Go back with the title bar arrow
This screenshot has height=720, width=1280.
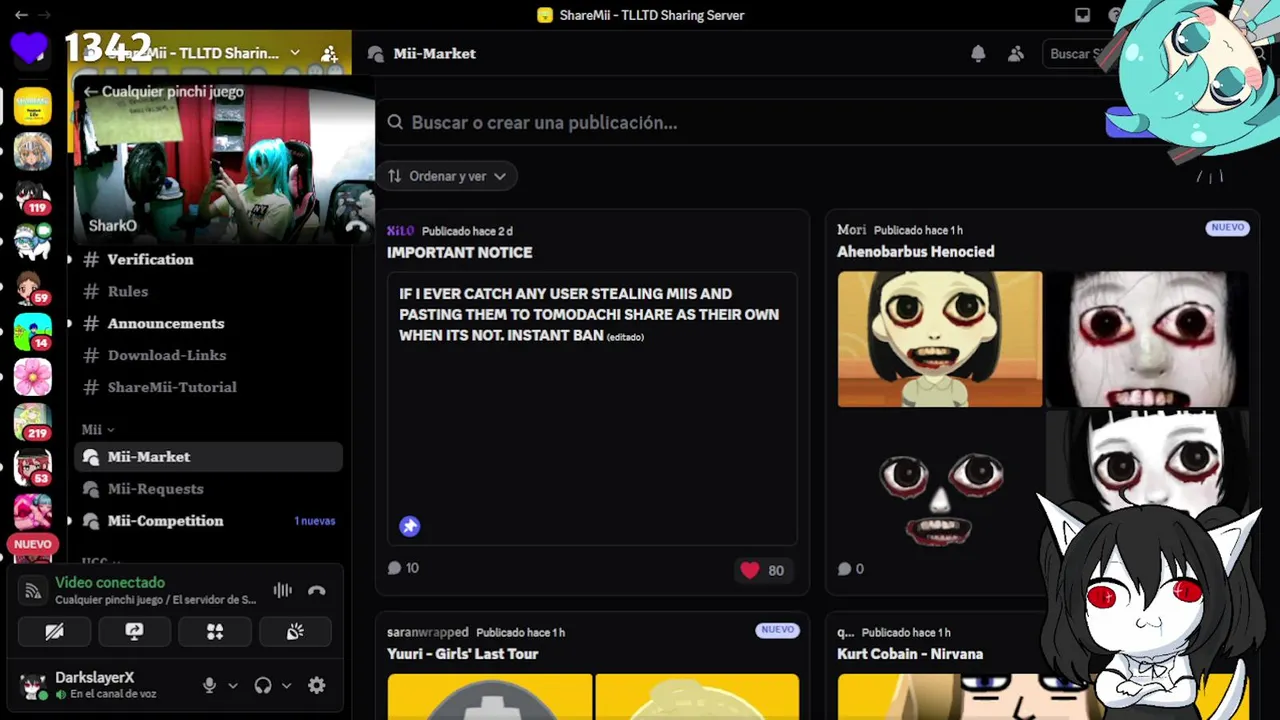click(x=21, y=15)
